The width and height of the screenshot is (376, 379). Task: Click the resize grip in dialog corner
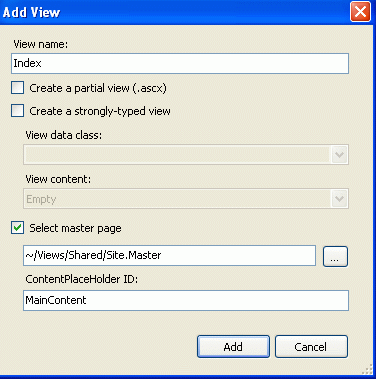[x=367, y=369]
